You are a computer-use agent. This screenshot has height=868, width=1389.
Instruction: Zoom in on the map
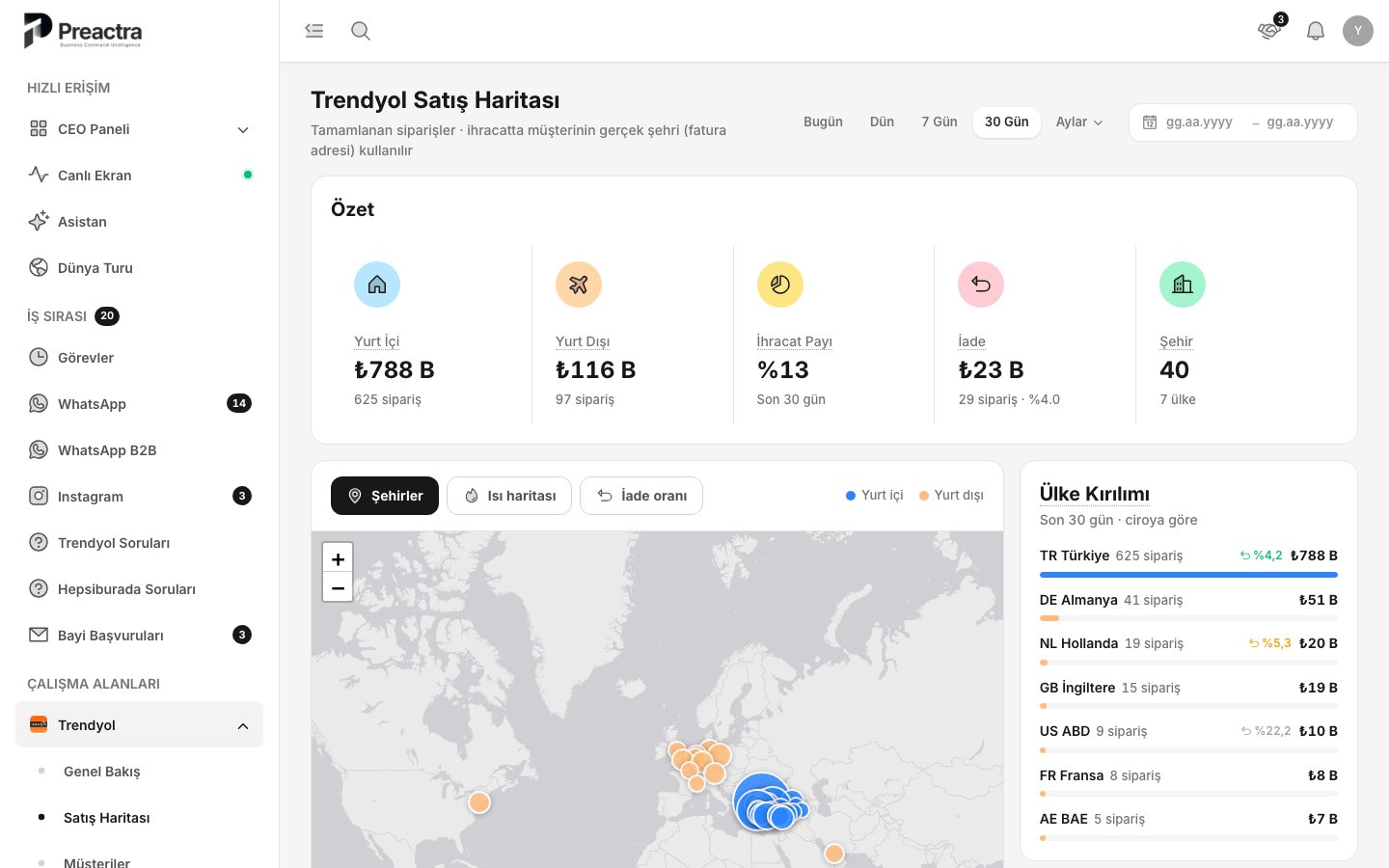coord(338,558)
